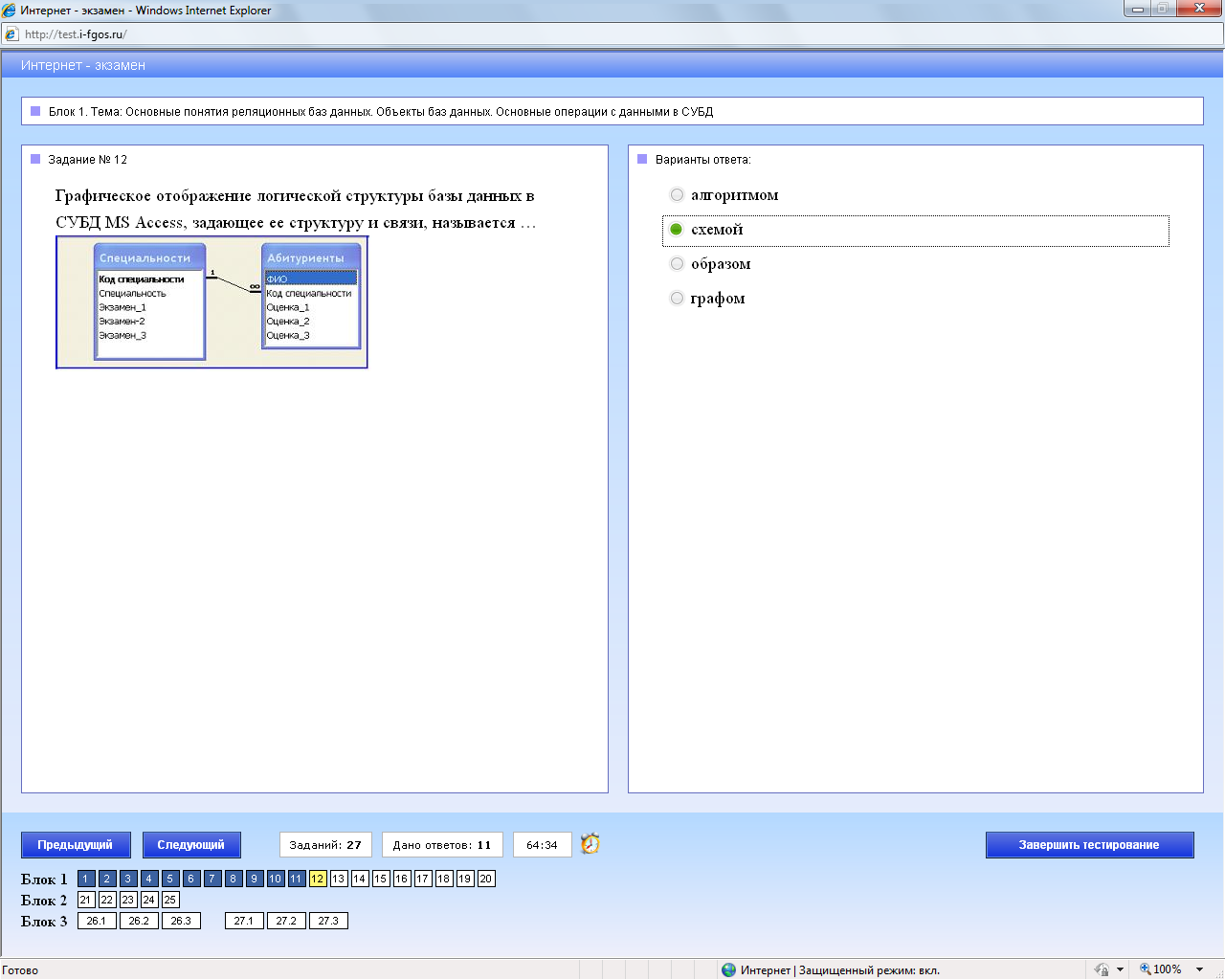Viewport: 1225px width, 980px height.
Task: Select the answer "алгоритмом" radio button
Action: click(x=677, y=195)
